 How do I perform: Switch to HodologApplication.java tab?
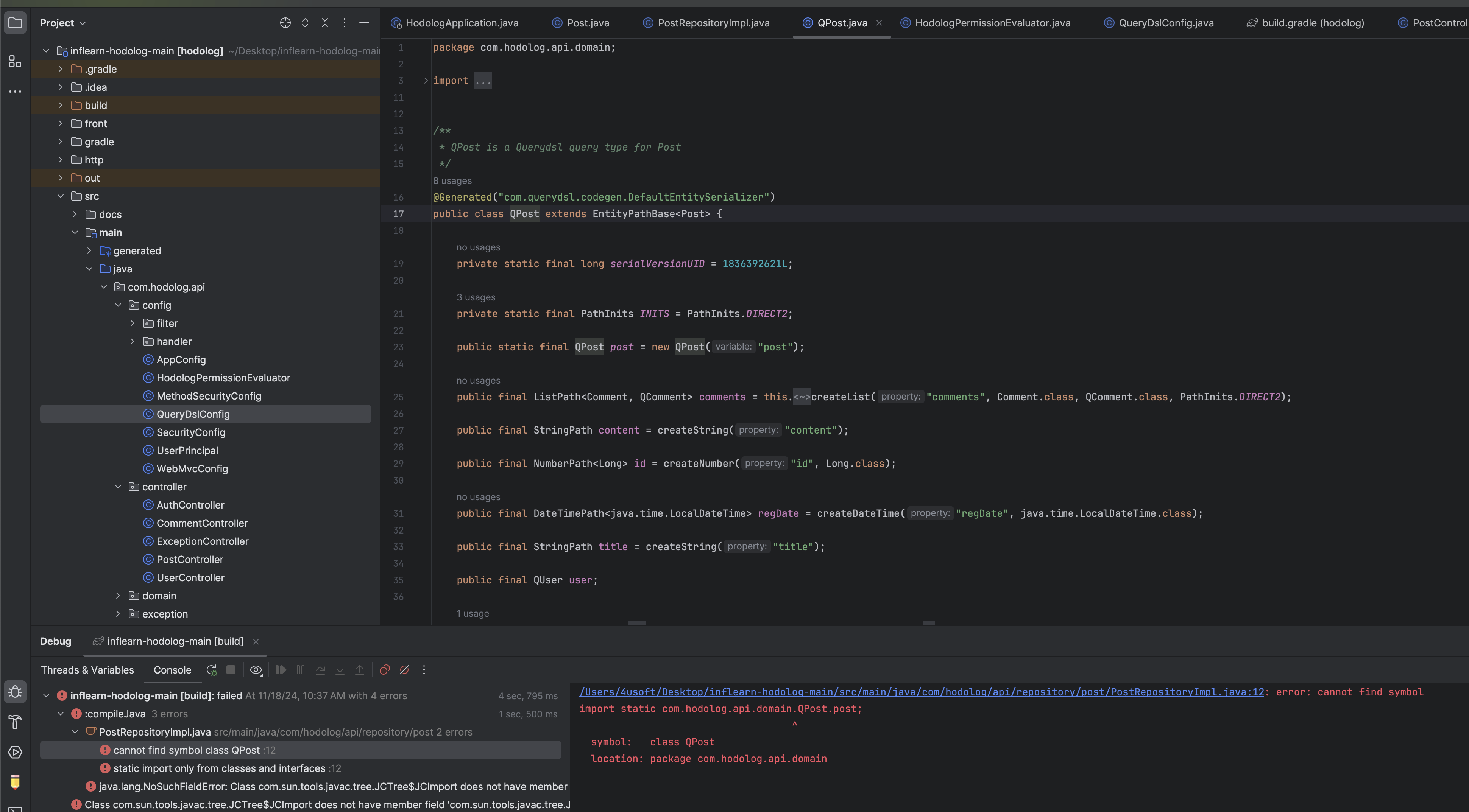coord(454,23)
